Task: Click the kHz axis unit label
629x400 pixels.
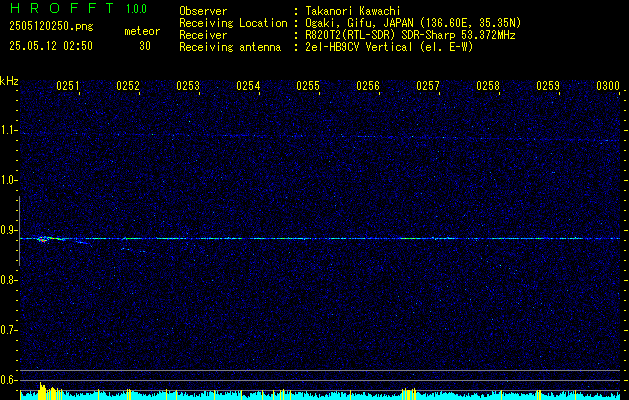Action: click(x=9, y=81)
